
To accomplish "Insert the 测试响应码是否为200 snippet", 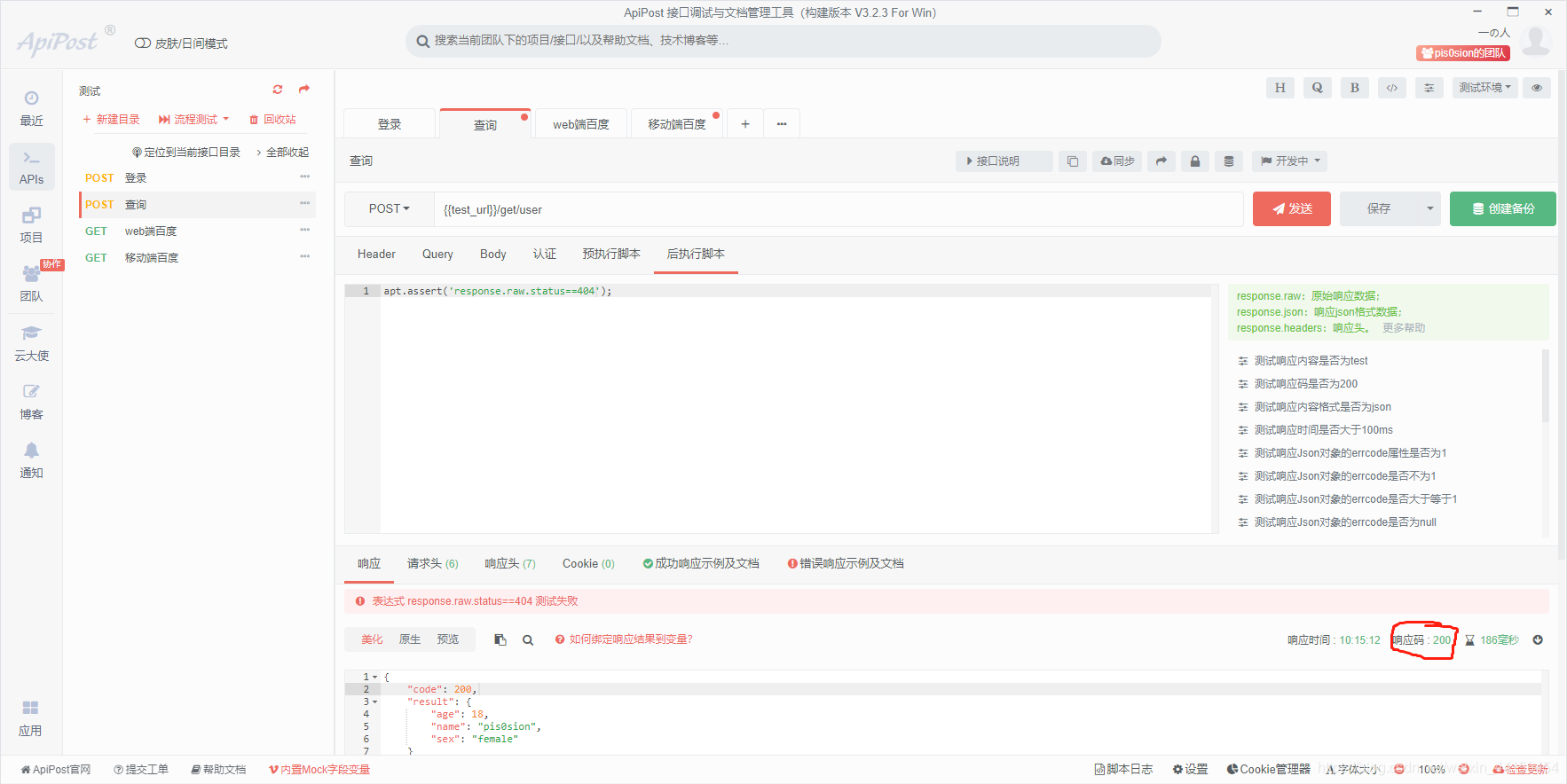I will coord(1305,384).
